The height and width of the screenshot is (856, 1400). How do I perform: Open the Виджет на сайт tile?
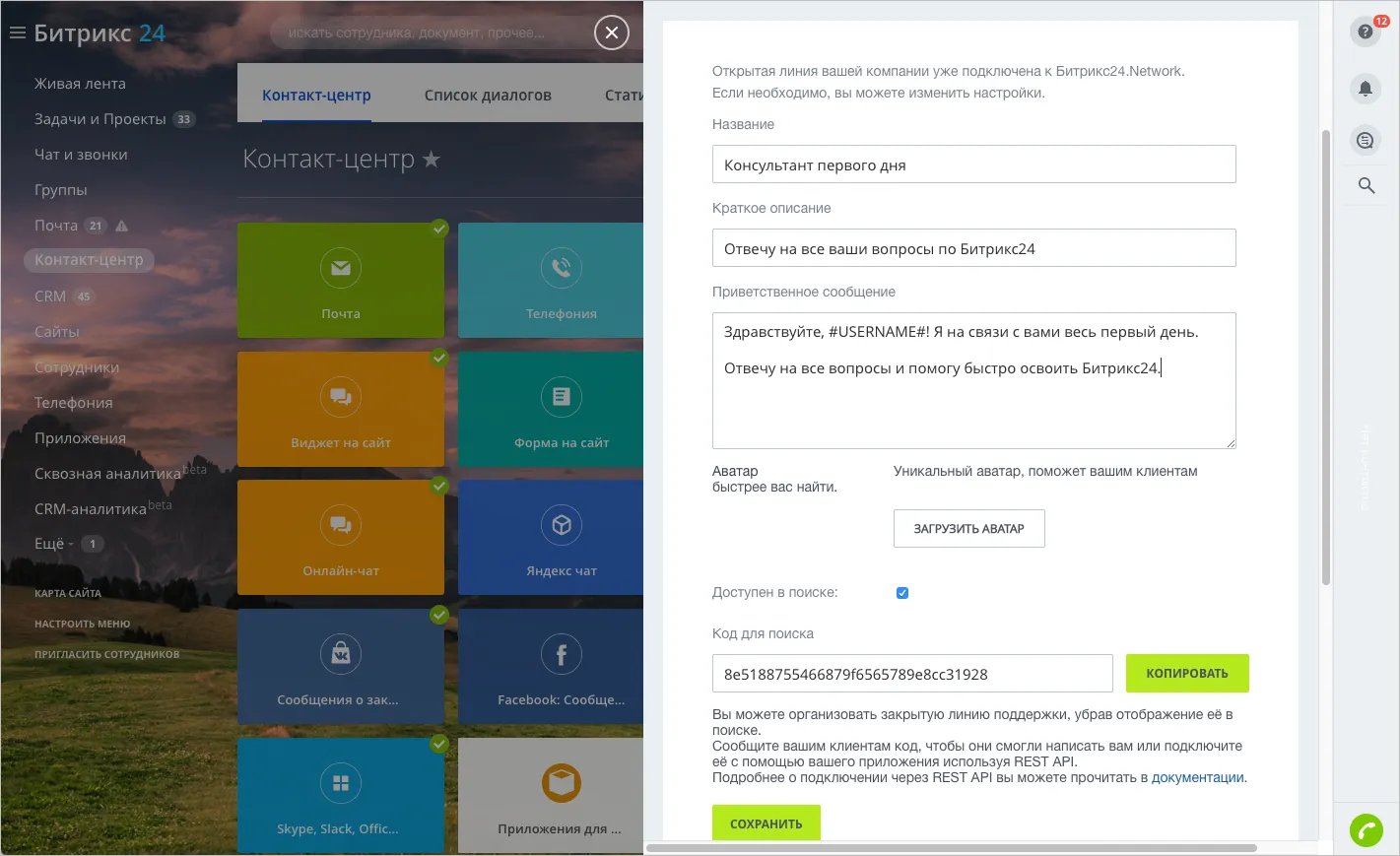(x=341, y=409)
